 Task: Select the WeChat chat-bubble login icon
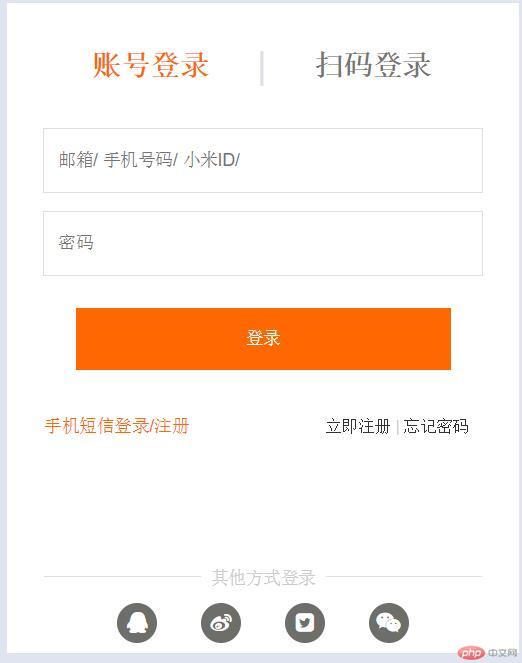tap(389, 623)
